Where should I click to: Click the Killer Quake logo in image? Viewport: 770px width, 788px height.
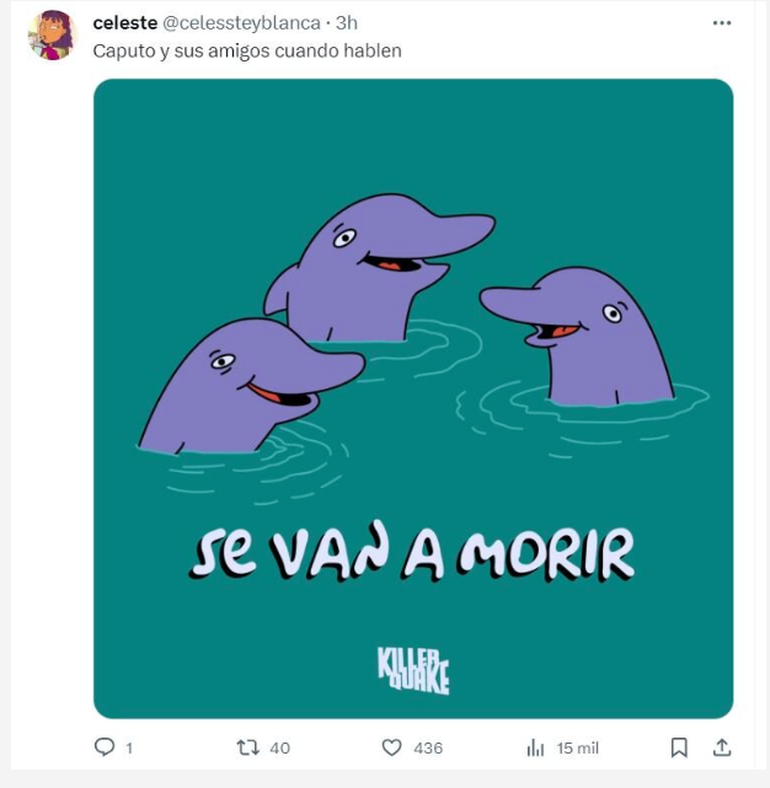point(413,670)
